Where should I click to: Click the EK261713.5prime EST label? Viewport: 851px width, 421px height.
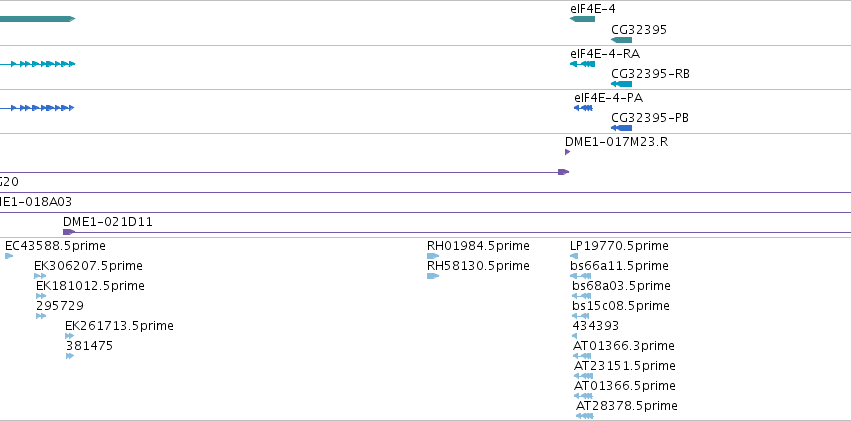[119, 326]
